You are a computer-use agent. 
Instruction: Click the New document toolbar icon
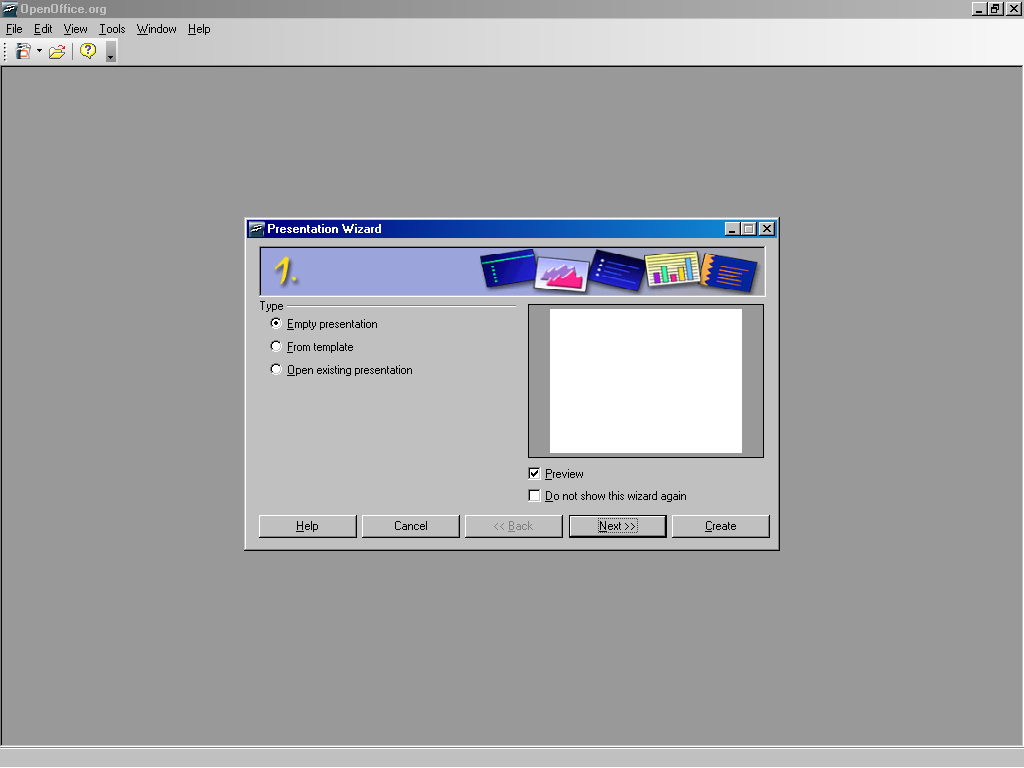[x=23, y=51]
